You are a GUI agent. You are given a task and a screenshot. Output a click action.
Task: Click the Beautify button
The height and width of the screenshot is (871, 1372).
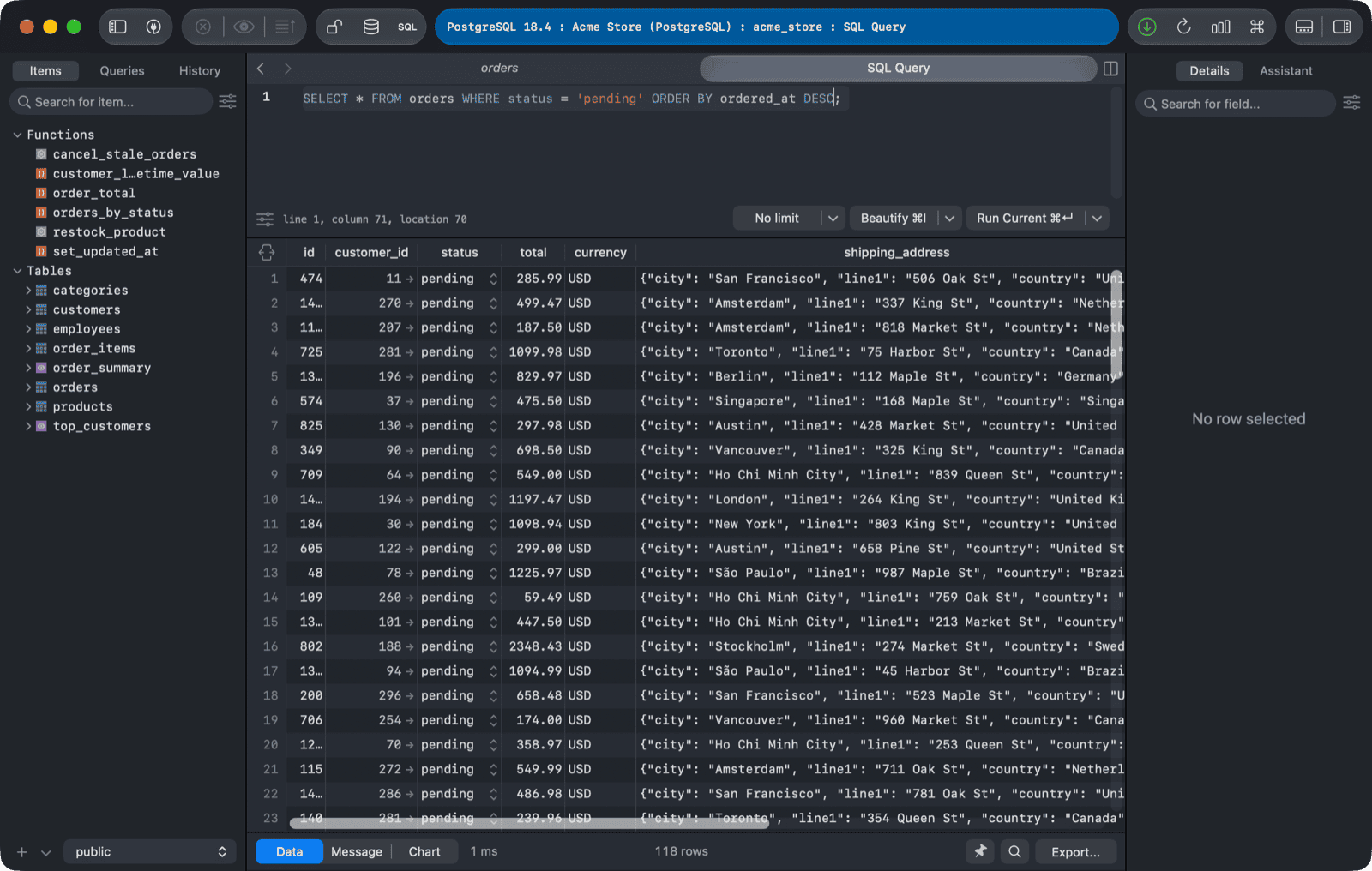[x=894, y=219]
